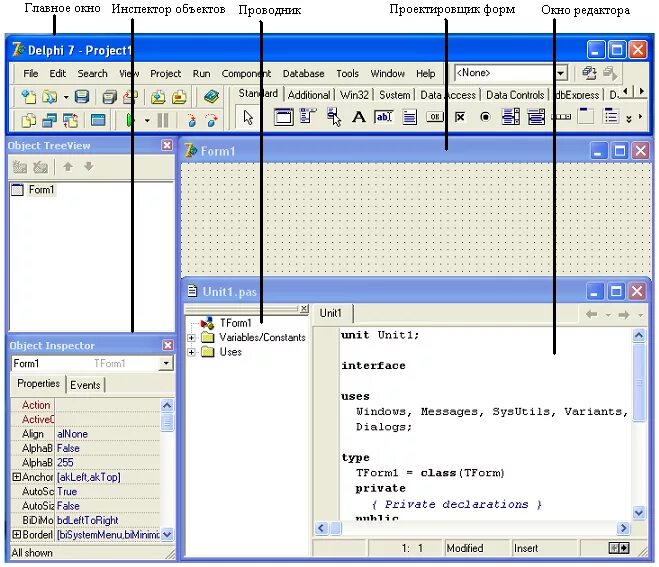Click the Action property row
659x567 pixels.
click(x=86, y=405)
